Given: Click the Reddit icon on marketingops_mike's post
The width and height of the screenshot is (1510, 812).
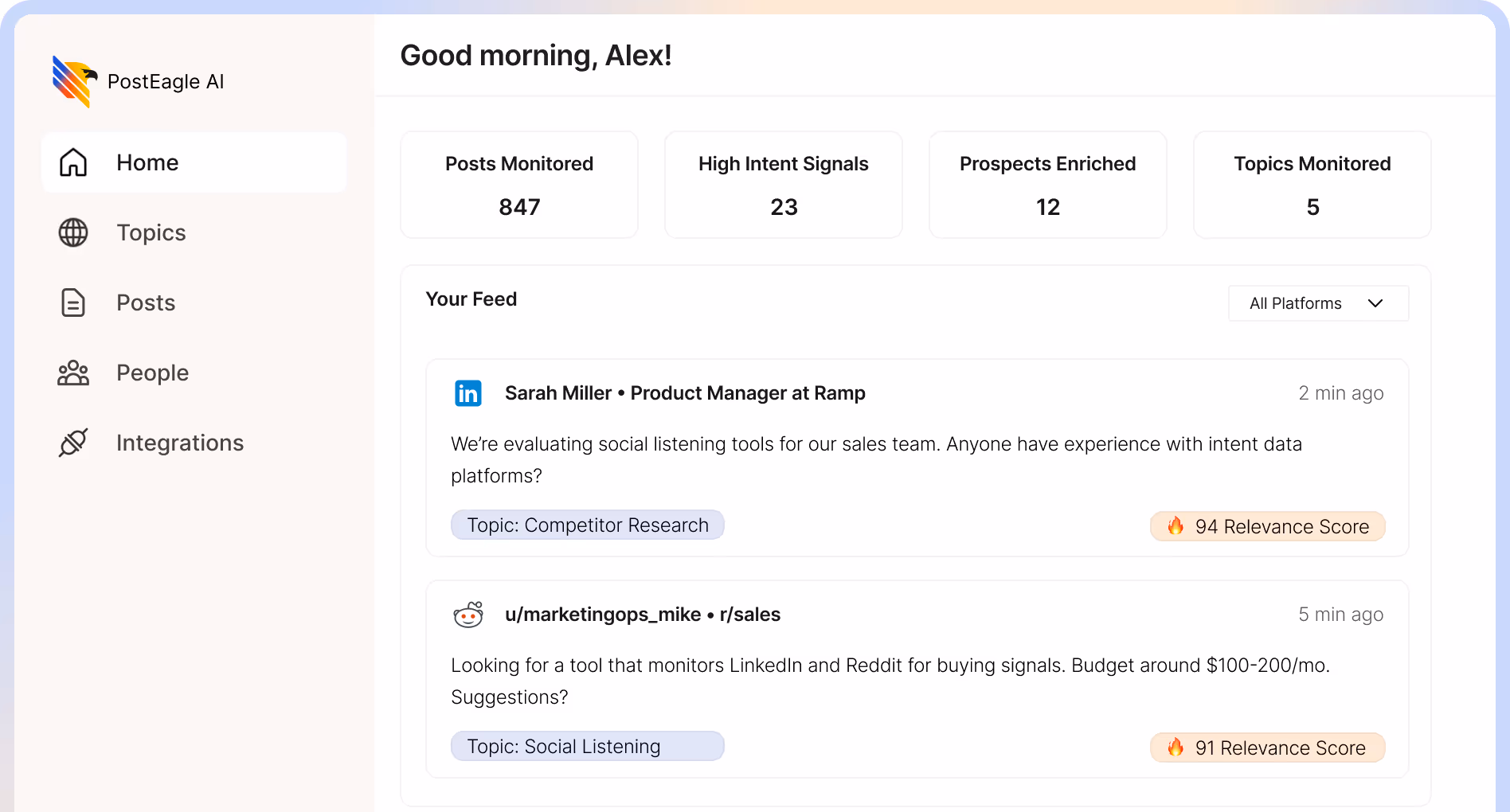Looking at the screenshot, I should [x=468, y=615].
